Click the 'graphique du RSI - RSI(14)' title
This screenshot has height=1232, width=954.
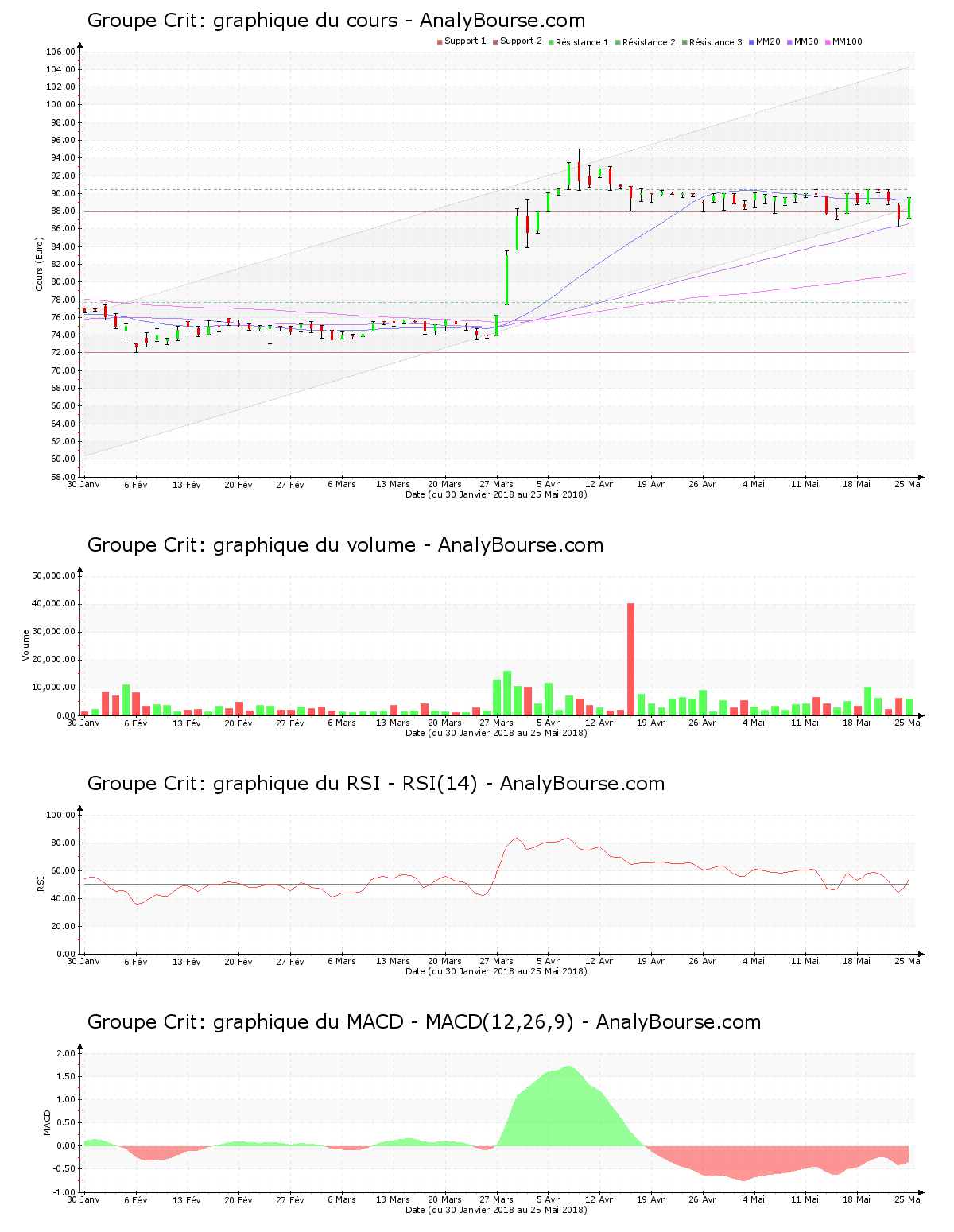tap(376, 784)
